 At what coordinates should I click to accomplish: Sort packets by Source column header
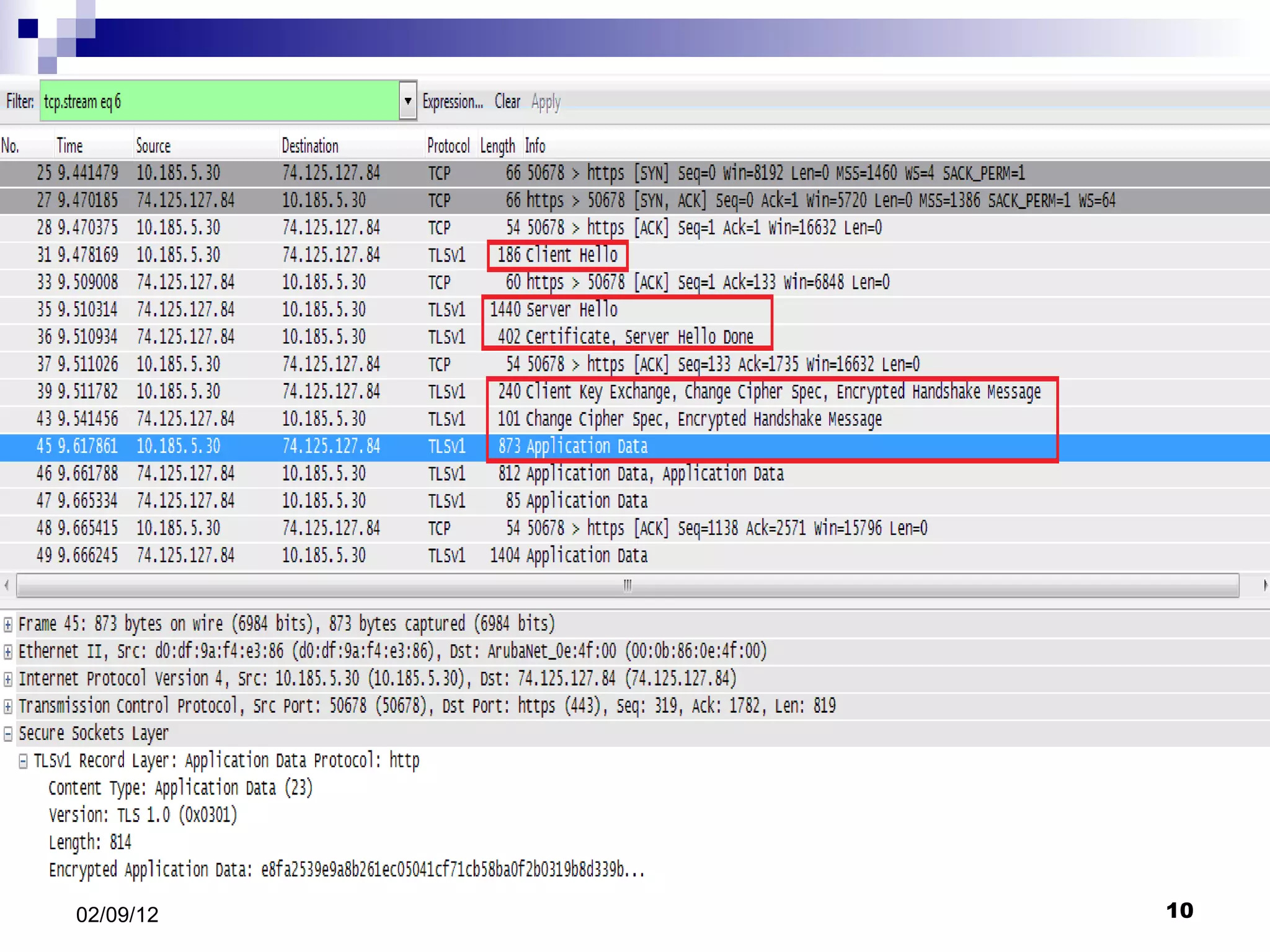click(x=153, y=146)
